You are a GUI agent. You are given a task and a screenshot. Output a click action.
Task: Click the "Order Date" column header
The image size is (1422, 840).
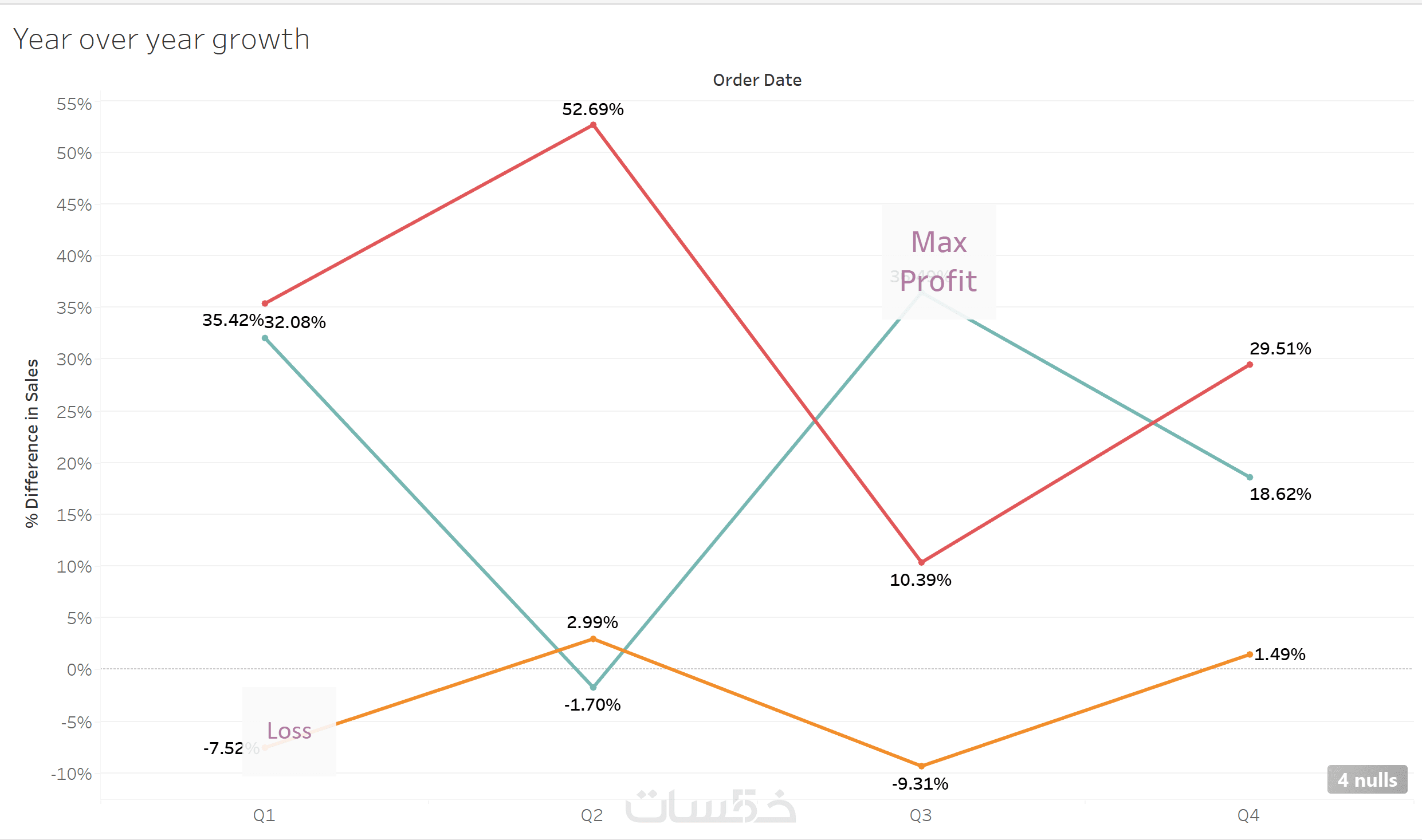[757, 80]
